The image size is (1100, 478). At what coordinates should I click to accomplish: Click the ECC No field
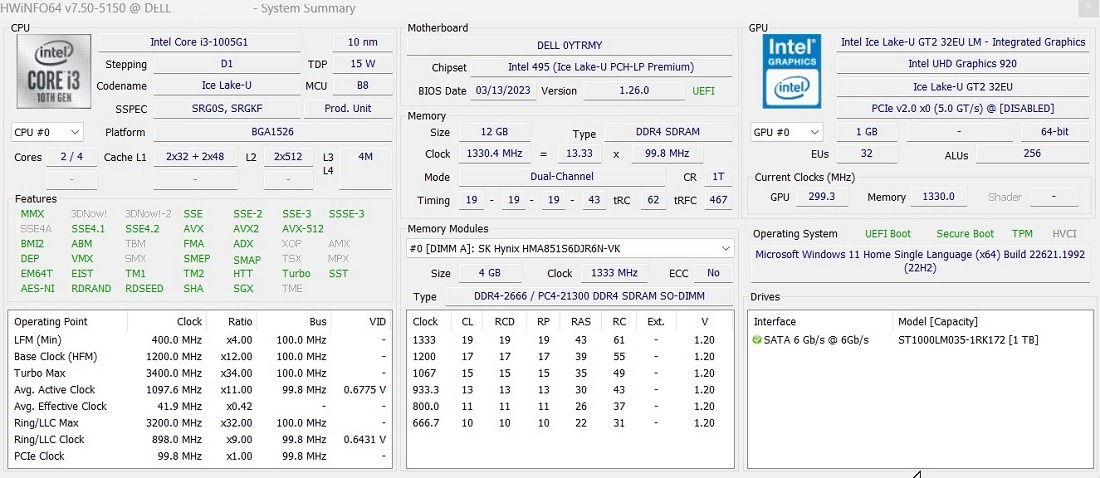coord(714,273)
